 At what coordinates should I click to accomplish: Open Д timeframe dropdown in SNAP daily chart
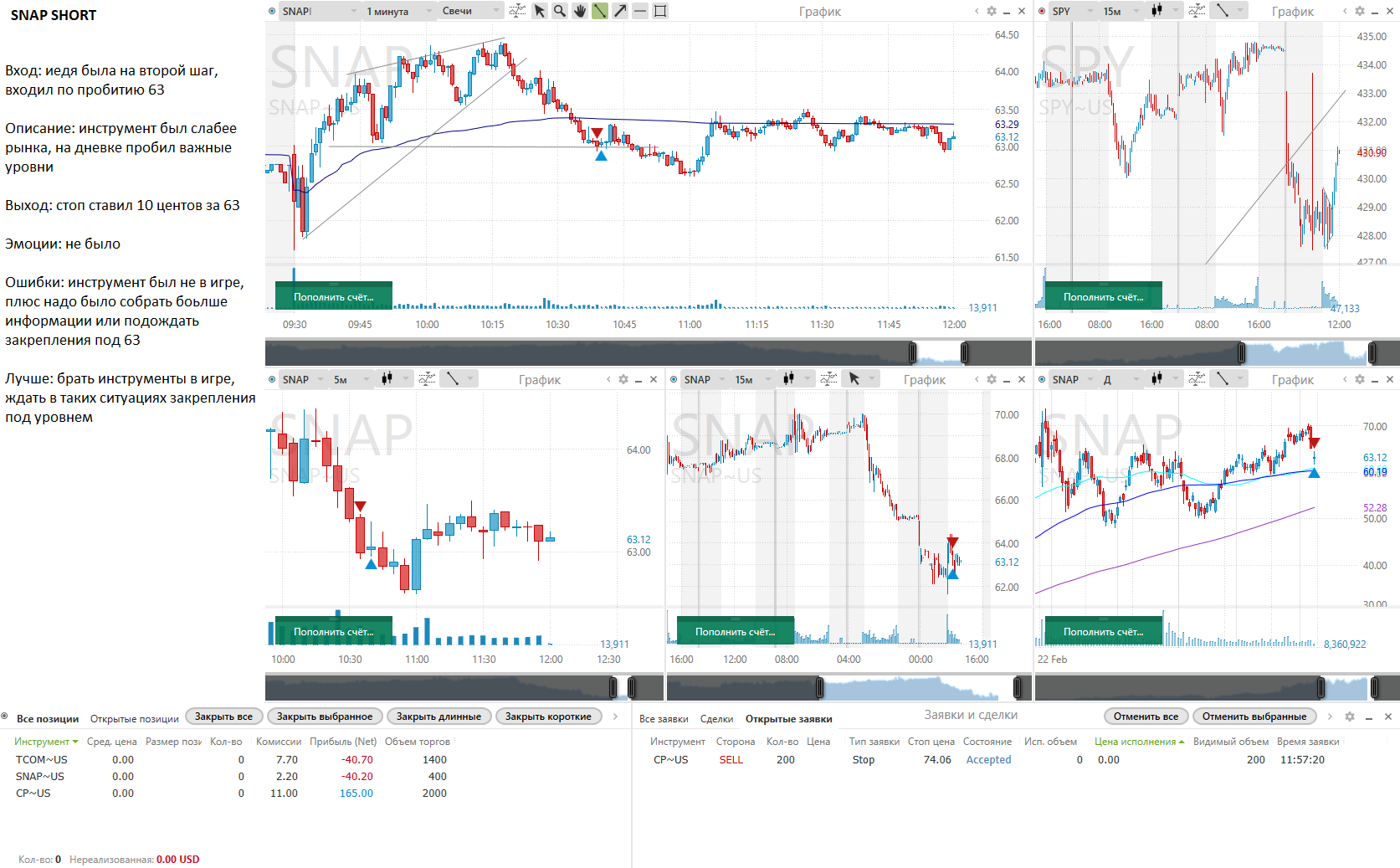1121,379
